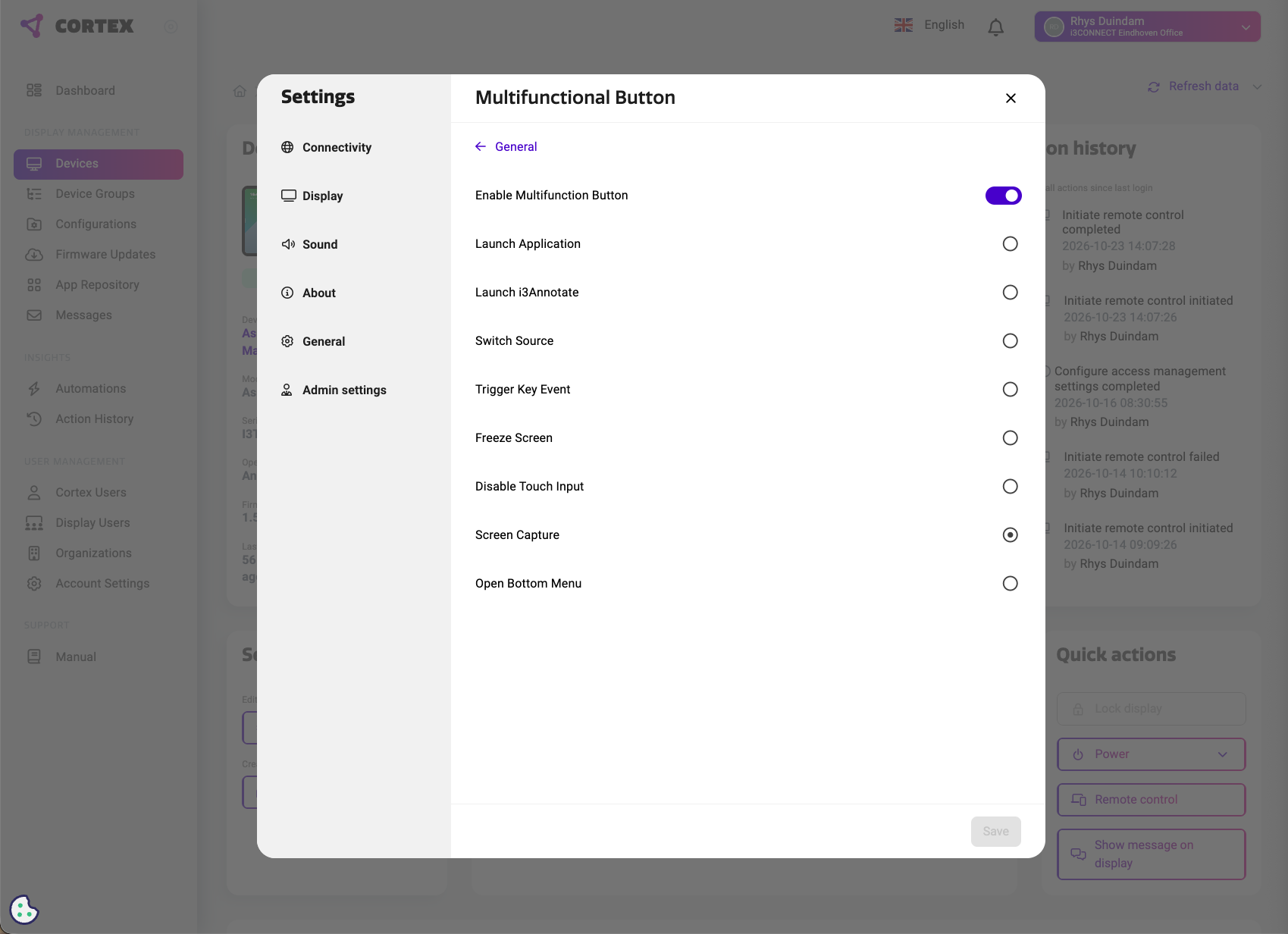Click the sidebar collapse icon beside Cortex

(x=171, y=27)
